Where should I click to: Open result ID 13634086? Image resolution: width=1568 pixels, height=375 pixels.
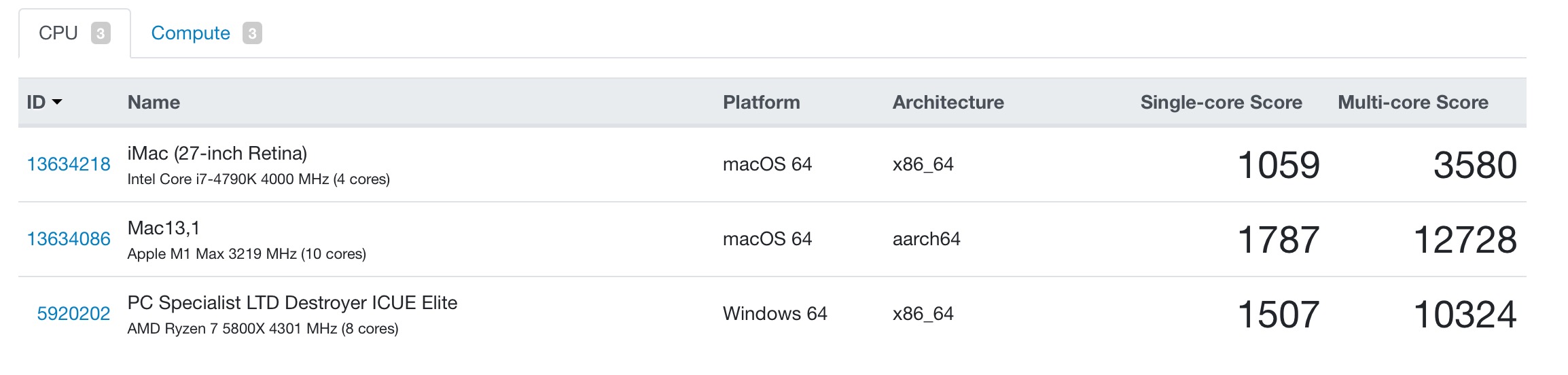point(69,239)
